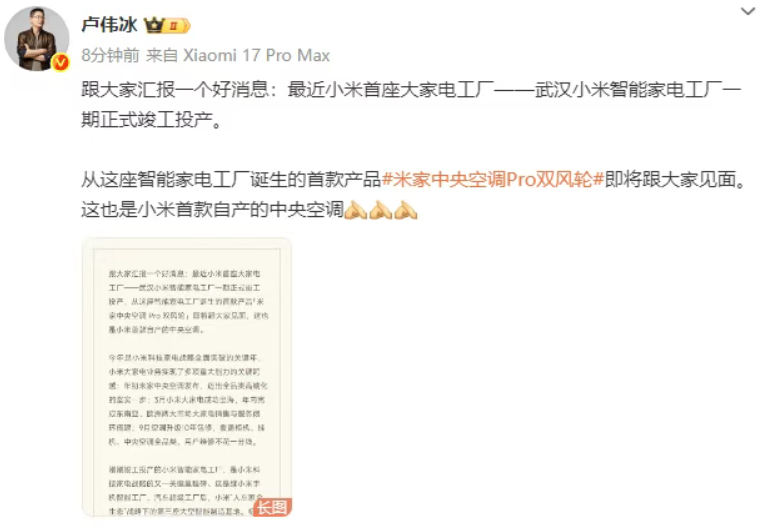Open the post options chevron menu
Image resolution: width=771 pixels, height=530 pixels.
pos(748,11)
